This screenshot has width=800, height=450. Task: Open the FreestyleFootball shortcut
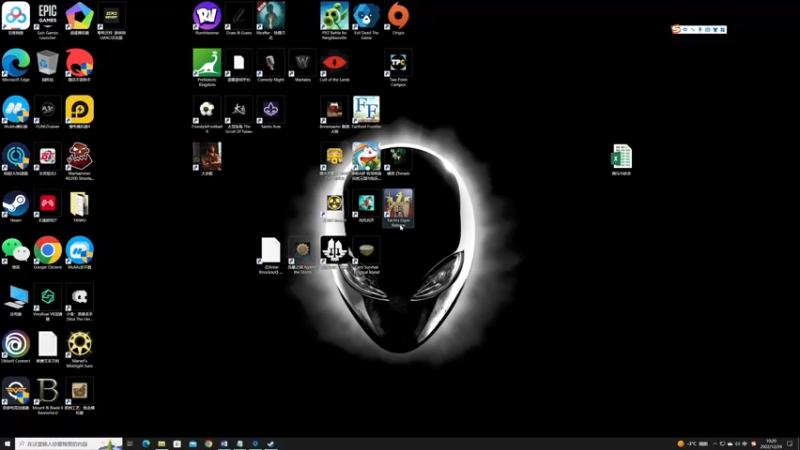click(x=207, y=114)
